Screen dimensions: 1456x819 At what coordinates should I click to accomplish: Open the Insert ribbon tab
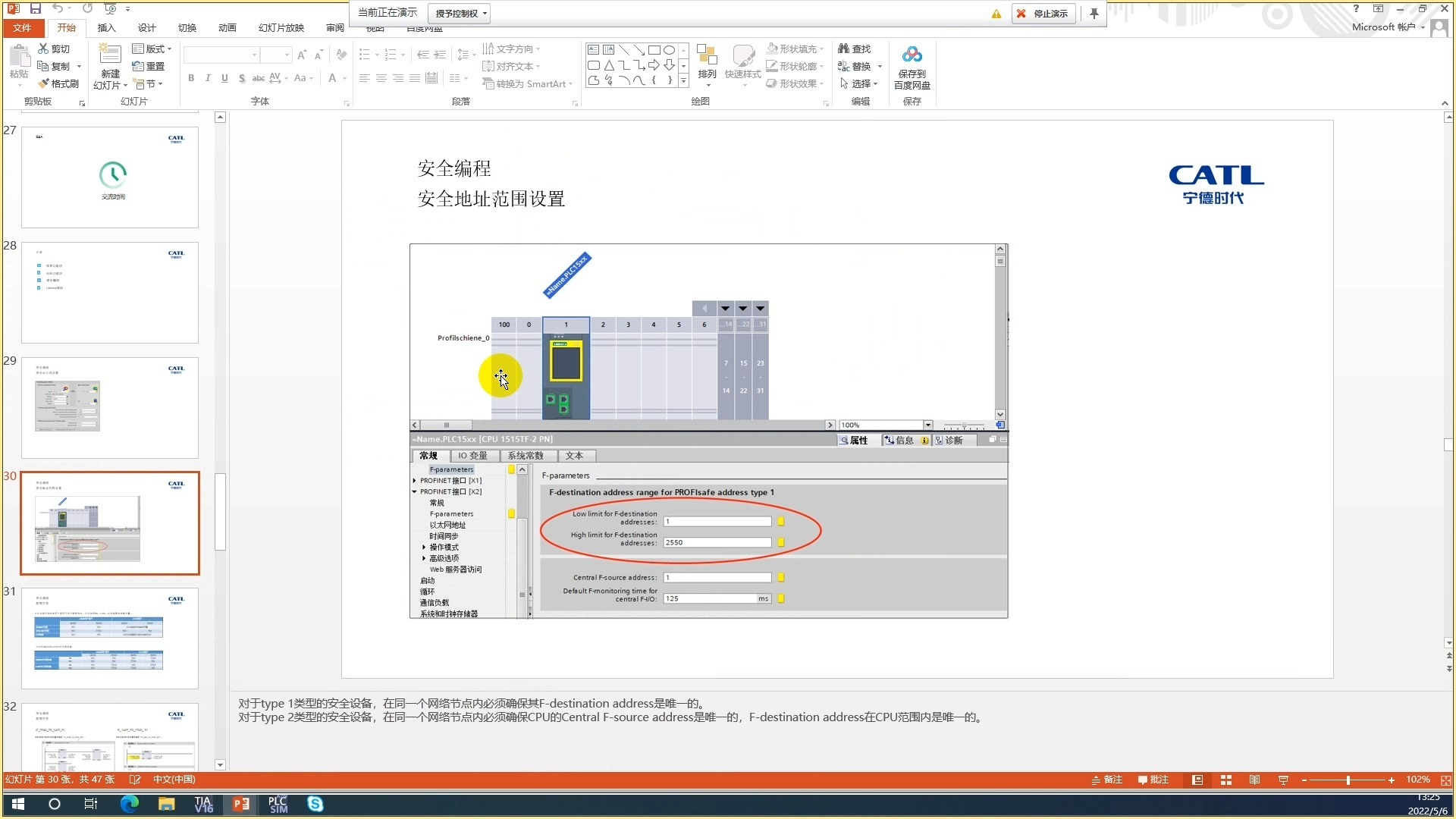[106, 28]
